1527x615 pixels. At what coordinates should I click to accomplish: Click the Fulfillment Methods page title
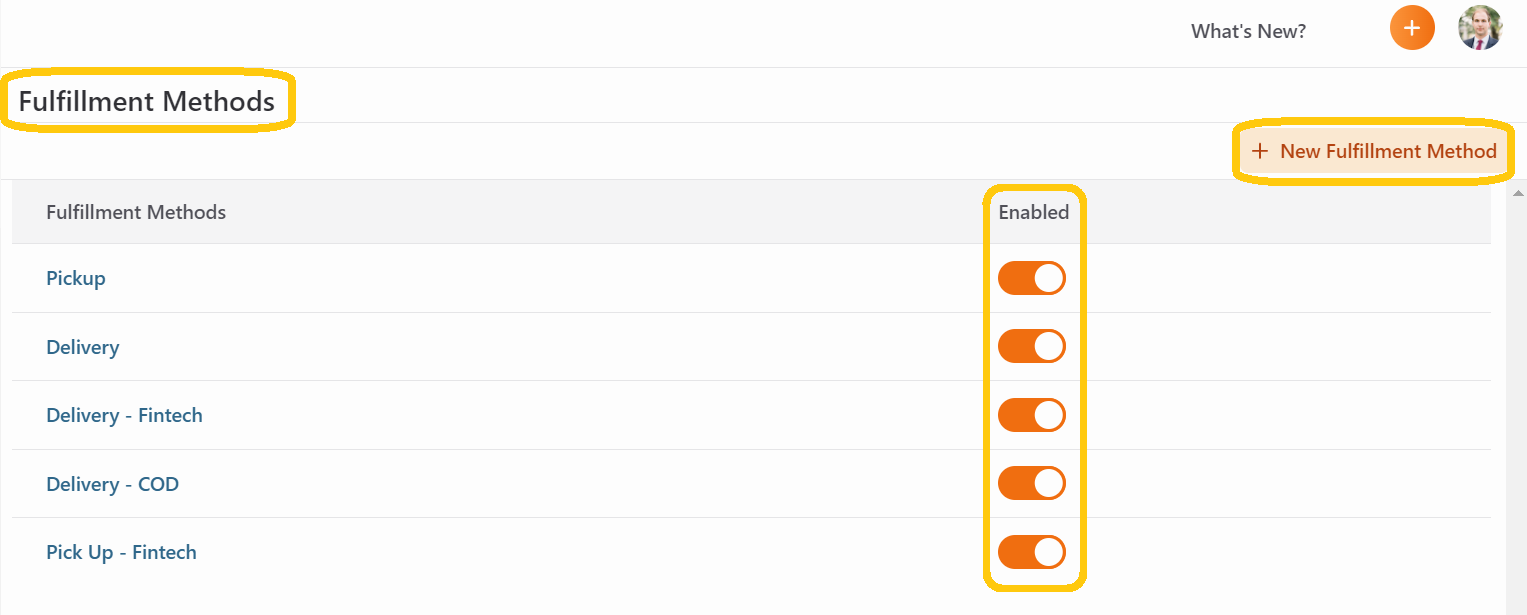(147, 101)
